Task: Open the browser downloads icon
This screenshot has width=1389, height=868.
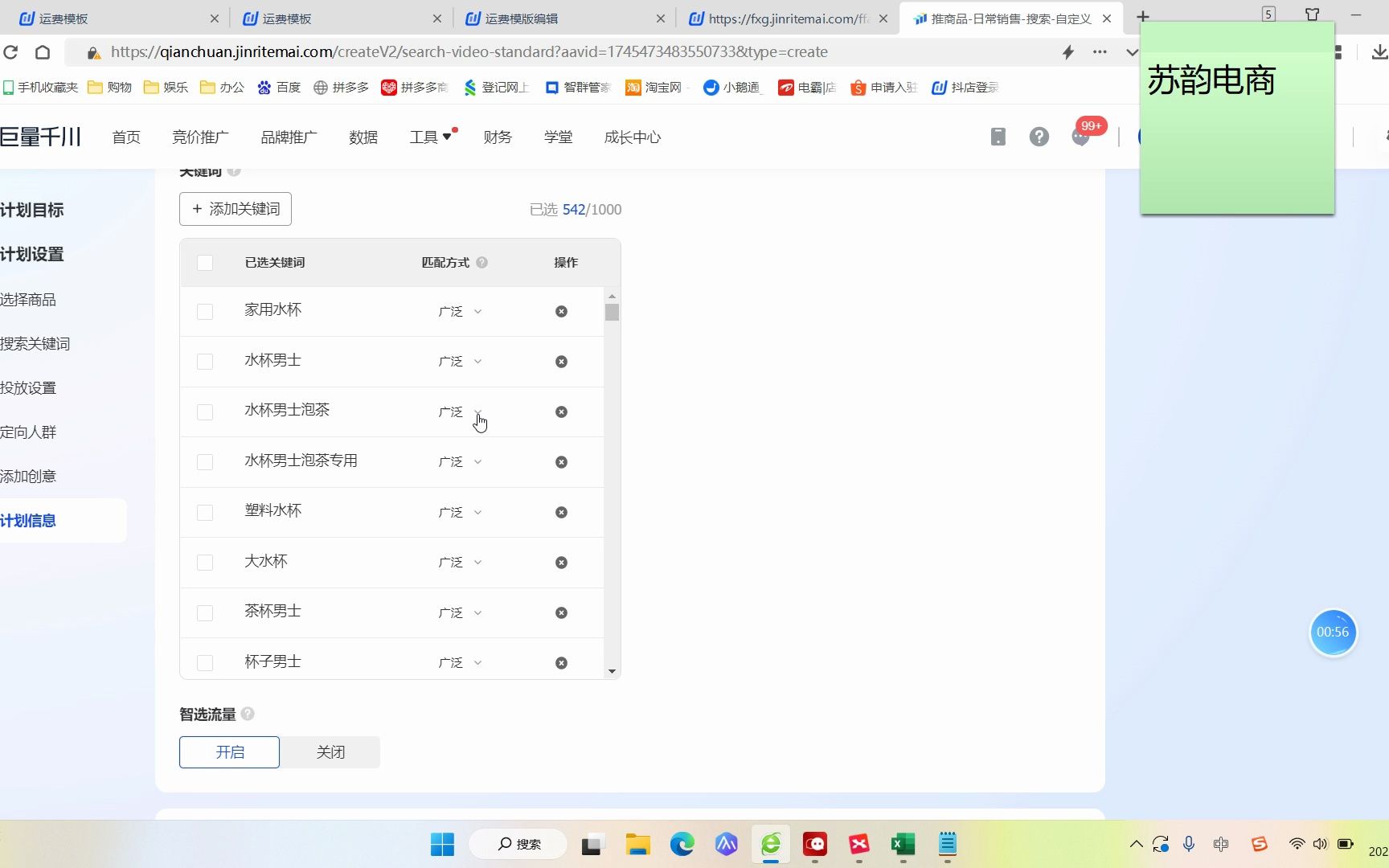Action: [x=1379, y=52]
